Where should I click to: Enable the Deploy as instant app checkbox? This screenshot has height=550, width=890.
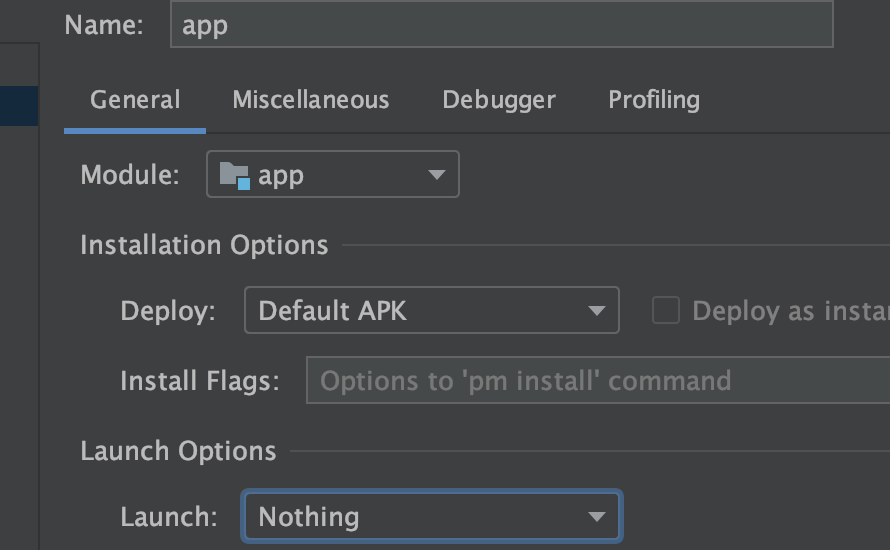(x=666, y=311)
